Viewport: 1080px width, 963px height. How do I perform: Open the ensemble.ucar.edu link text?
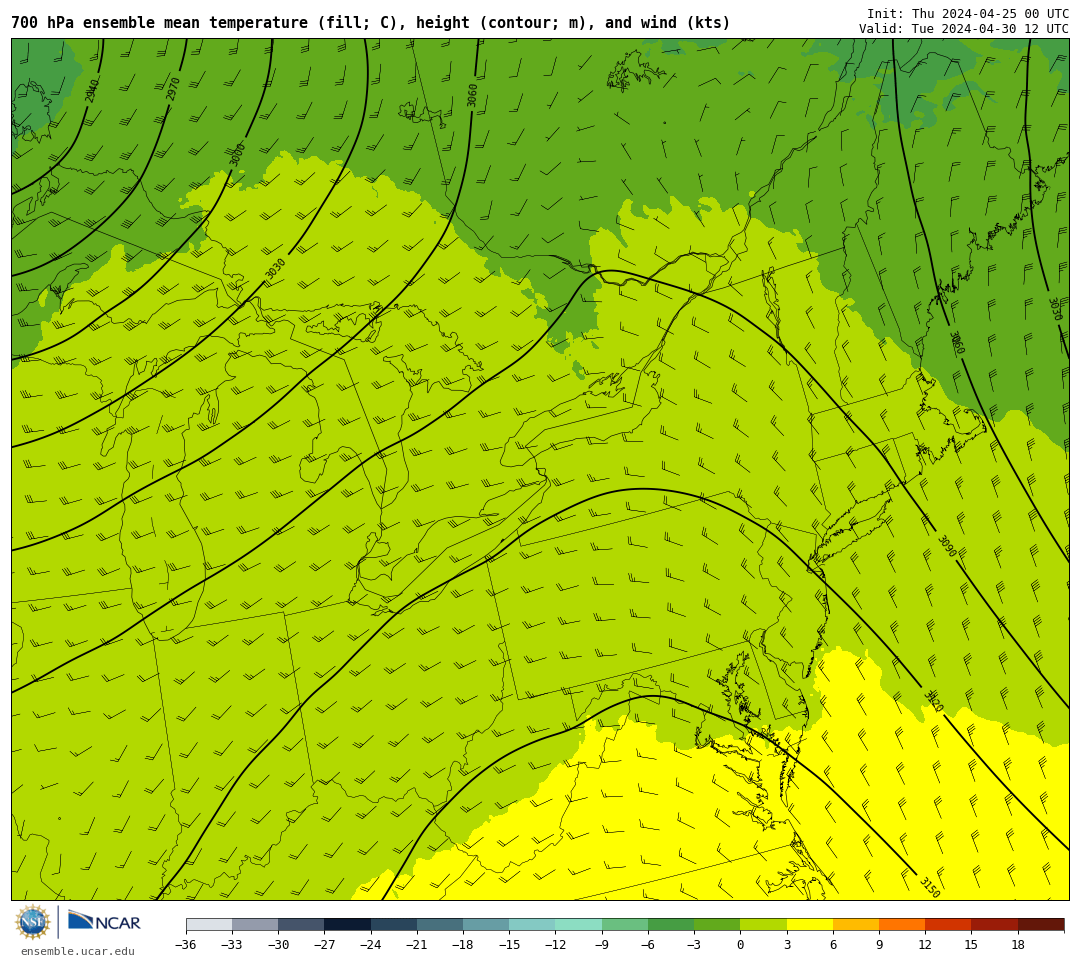(78, 951)
